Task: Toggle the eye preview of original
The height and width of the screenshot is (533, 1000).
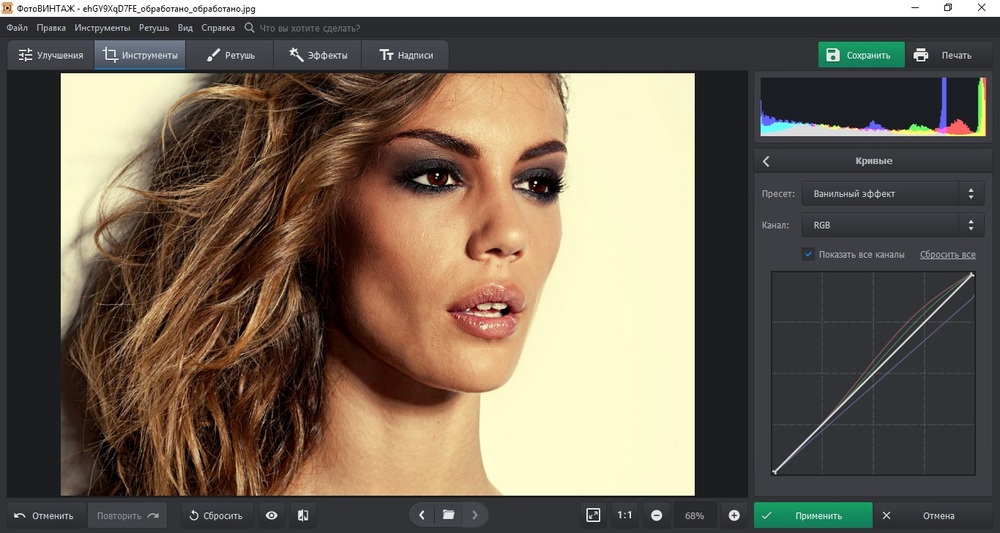Action: tap(272, 516)
